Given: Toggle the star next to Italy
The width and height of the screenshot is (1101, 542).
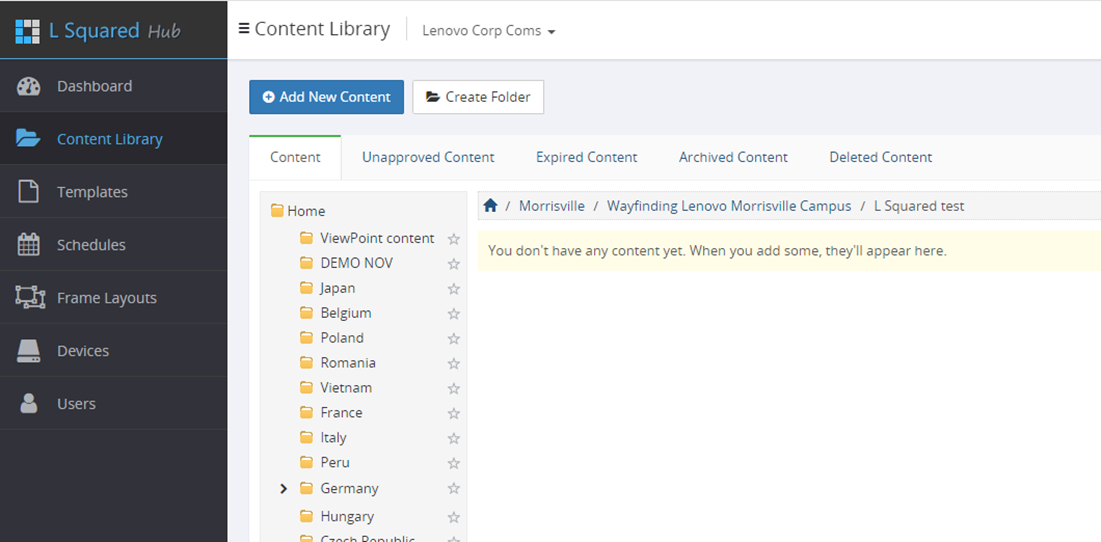Looking at the screenshot, I should tap(454, 438).
